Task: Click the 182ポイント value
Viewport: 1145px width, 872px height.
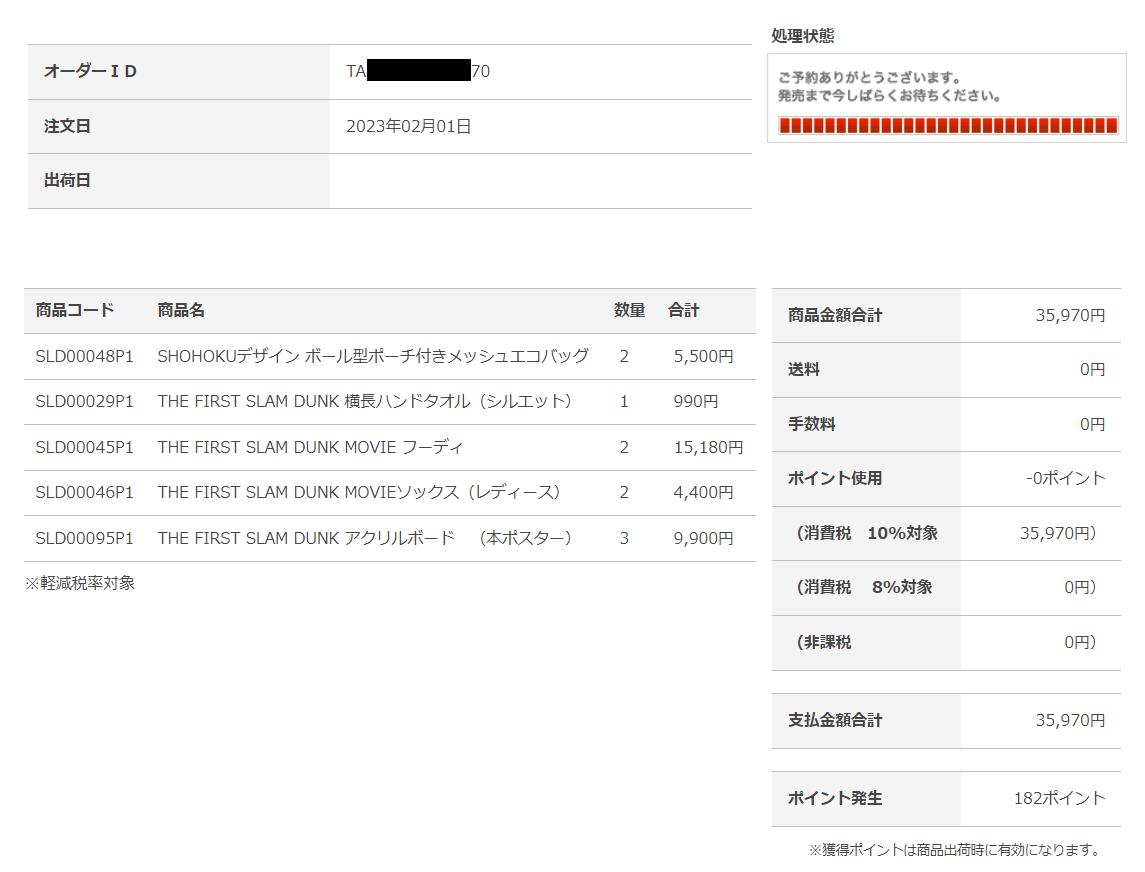Action: tap(1060, 798)
